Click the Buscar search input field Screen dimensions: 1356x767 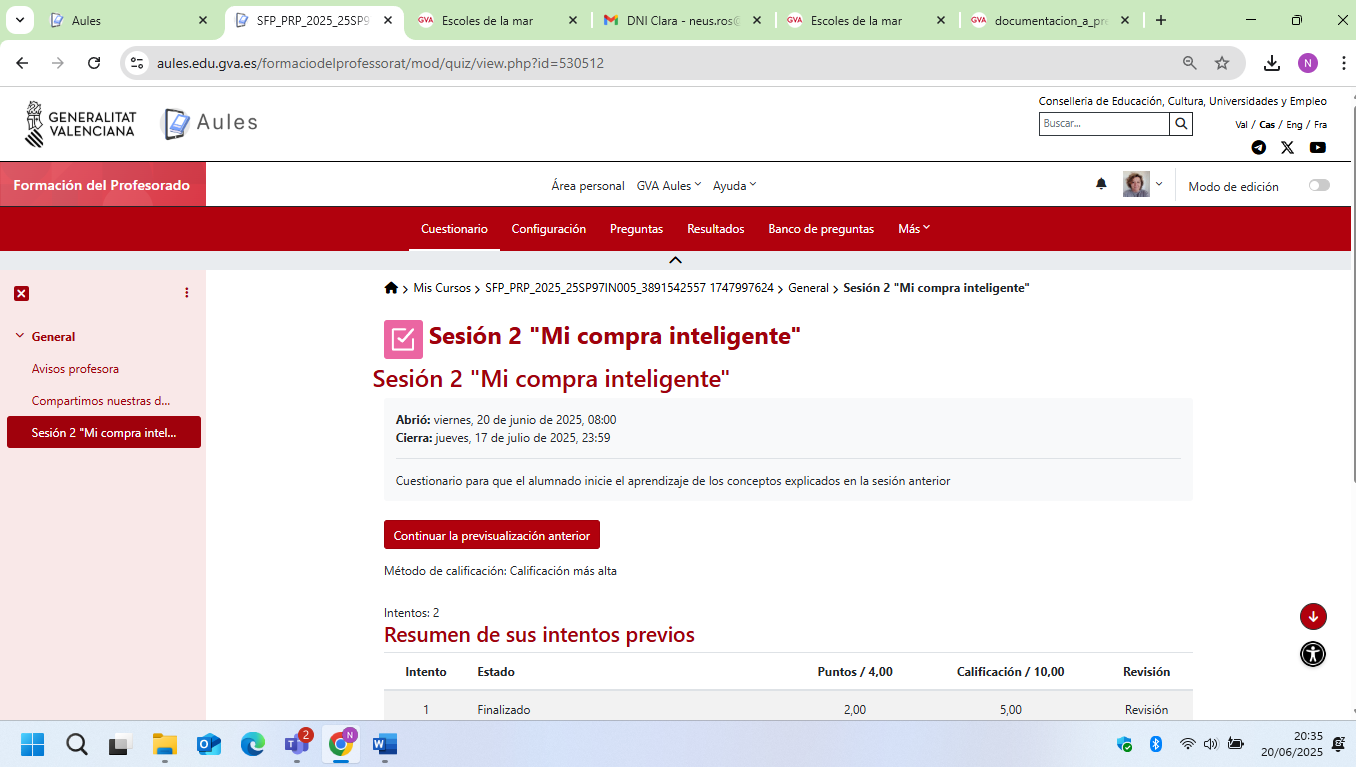tap(1103, 124)
